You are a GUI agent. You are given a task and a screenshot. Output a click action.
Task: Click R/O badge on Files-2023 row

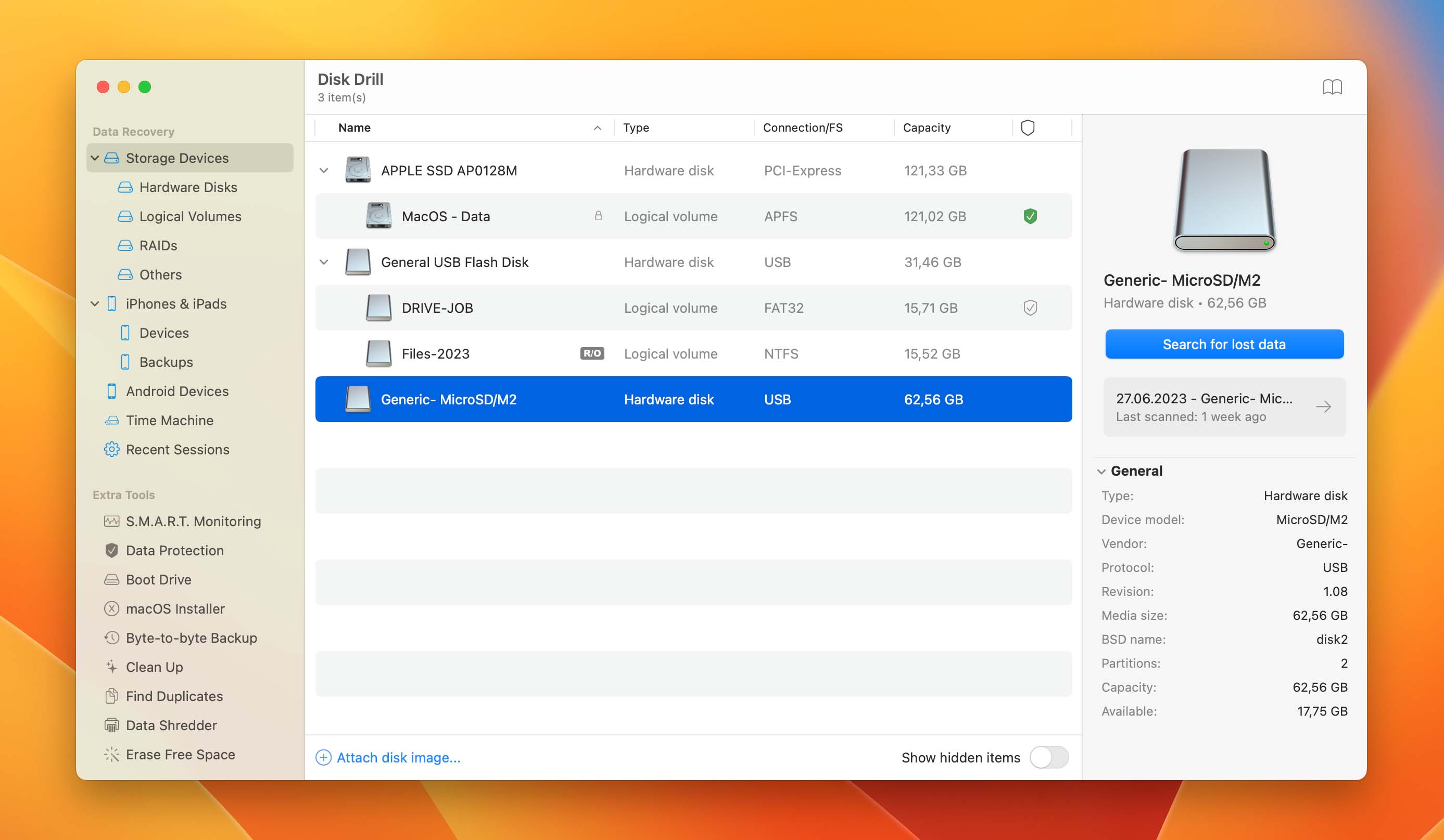592,353
